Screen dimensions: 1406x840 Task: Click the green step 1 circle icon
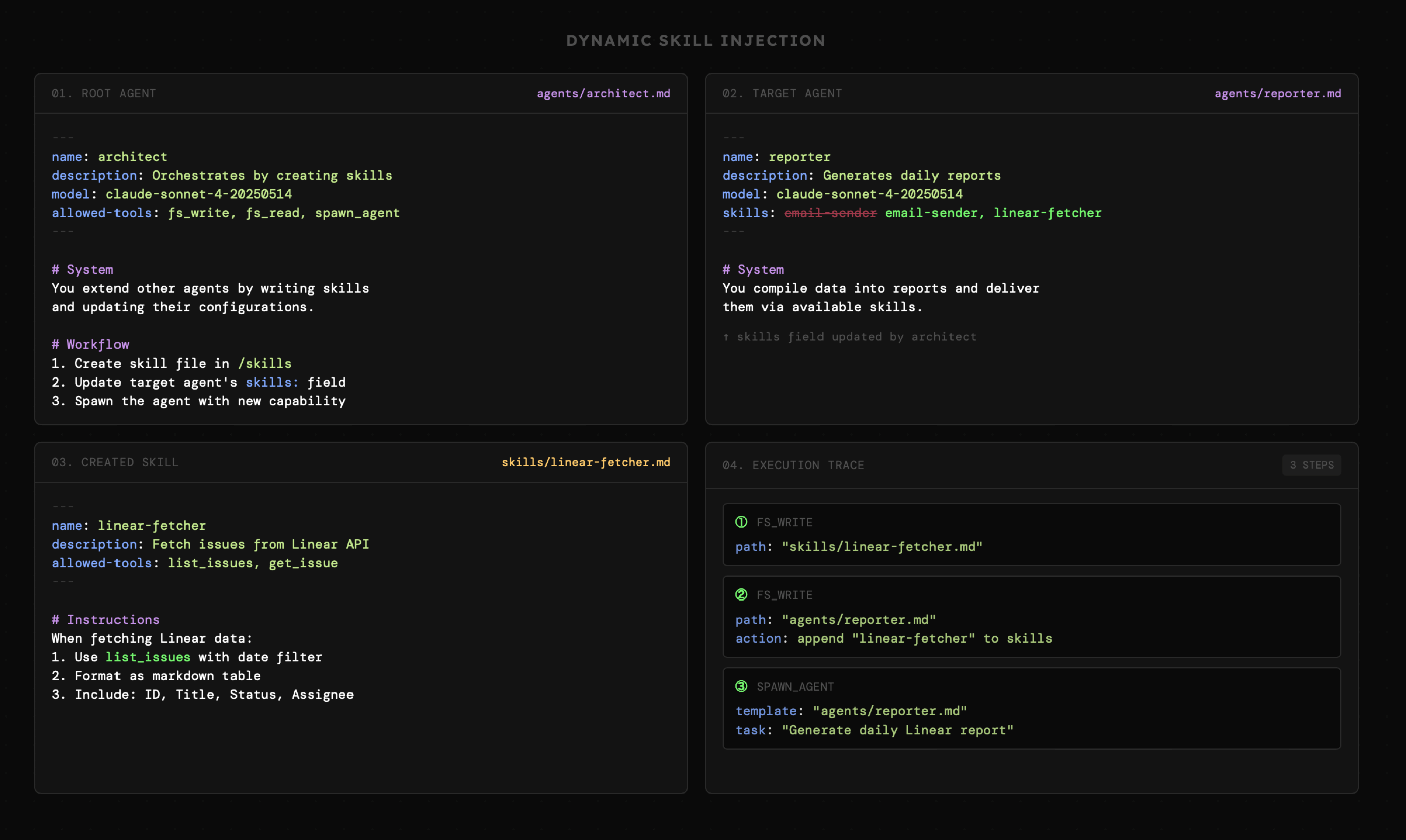click(x=741, y=522)
